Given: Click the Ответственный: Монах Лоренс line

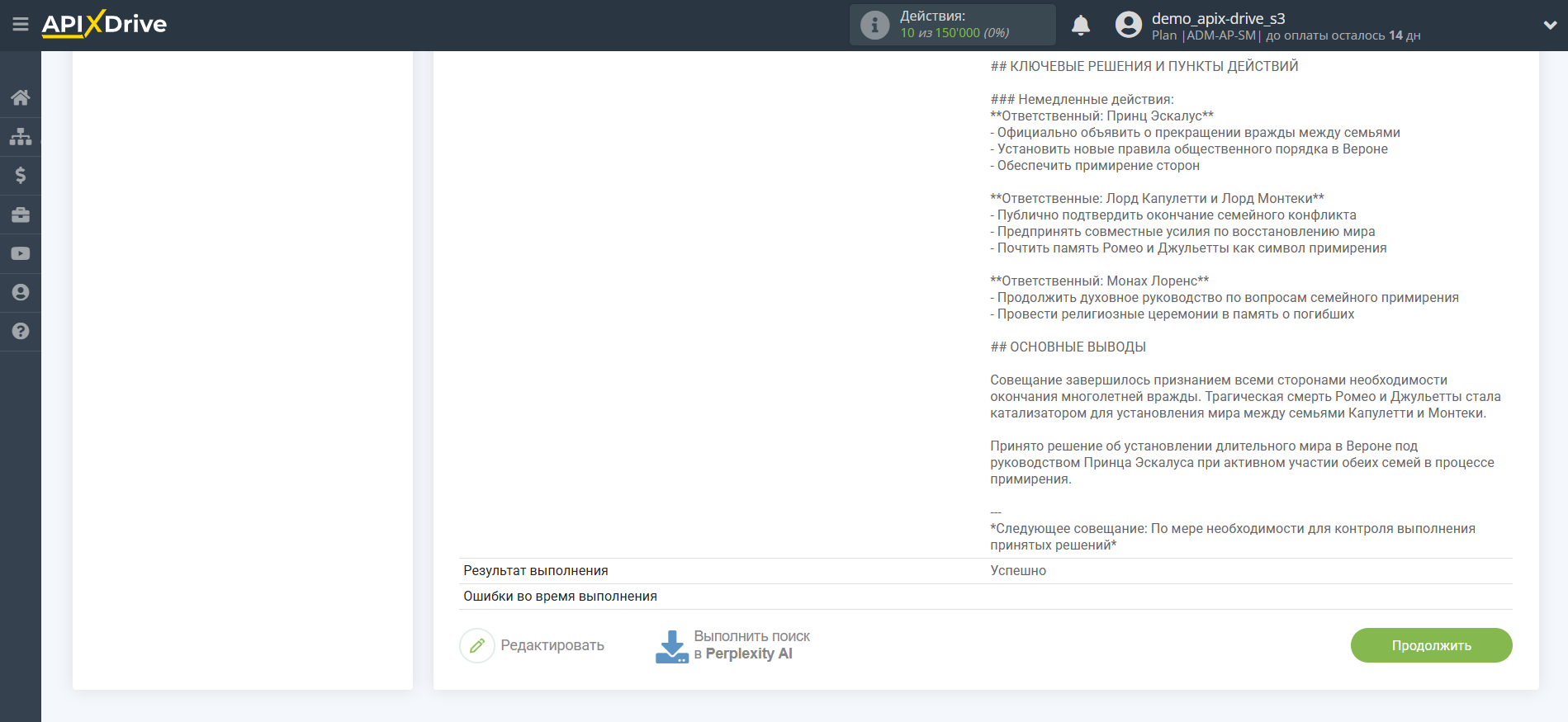Looking at the screenshot, I should [x=1099, y=281].
